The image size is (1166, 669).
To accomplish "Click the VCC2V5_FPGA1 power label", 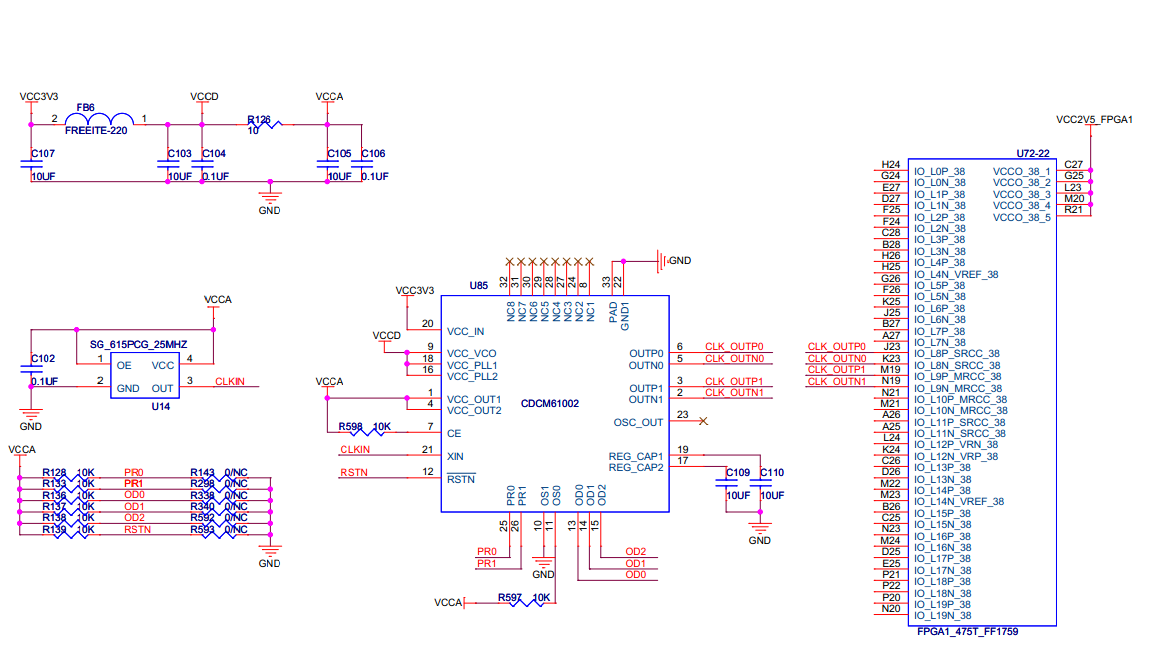I will click(x=1094, y=119).
